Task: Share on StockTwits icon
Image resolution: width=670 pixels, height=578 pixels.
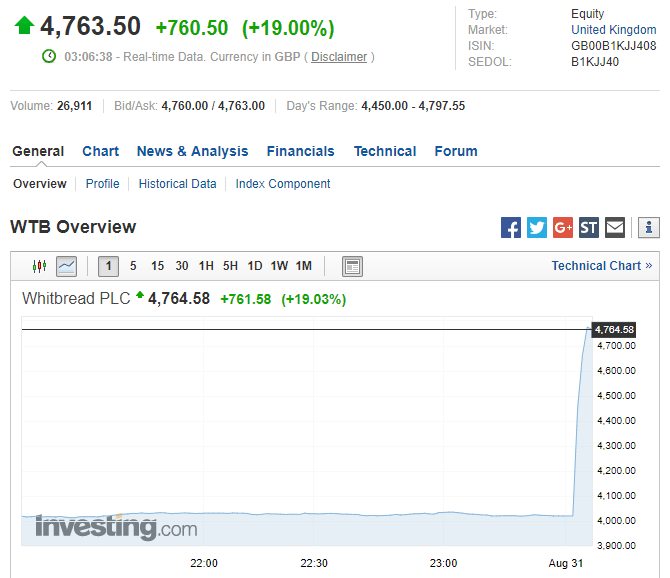Action: click(589, 228)
